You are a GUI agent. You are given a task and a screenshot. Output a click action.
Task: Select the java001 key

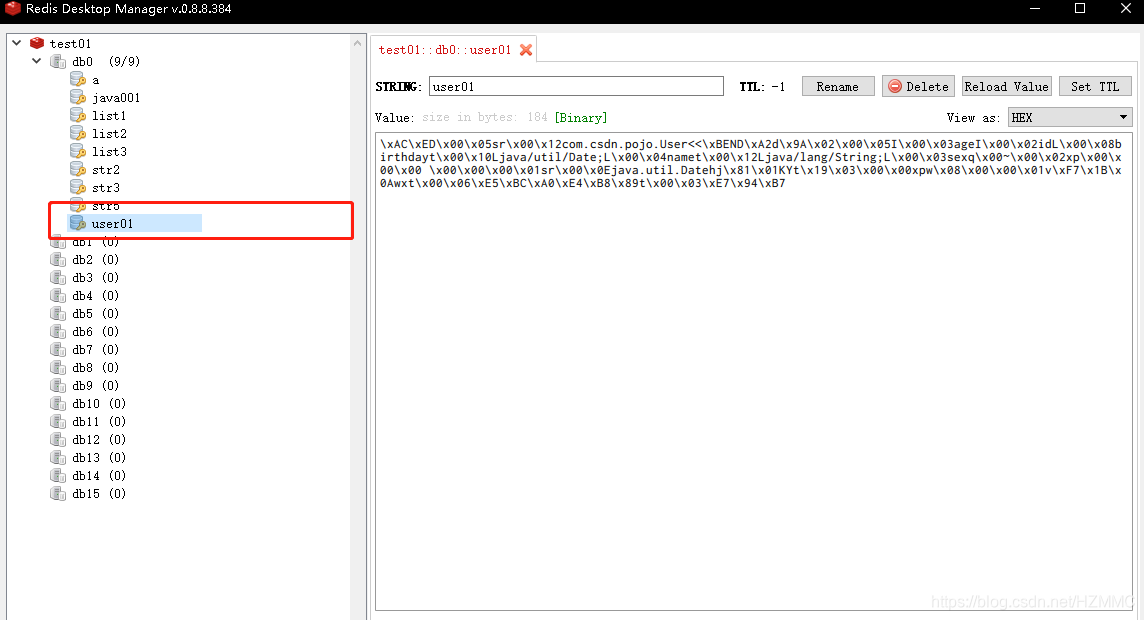click(116, 98)
